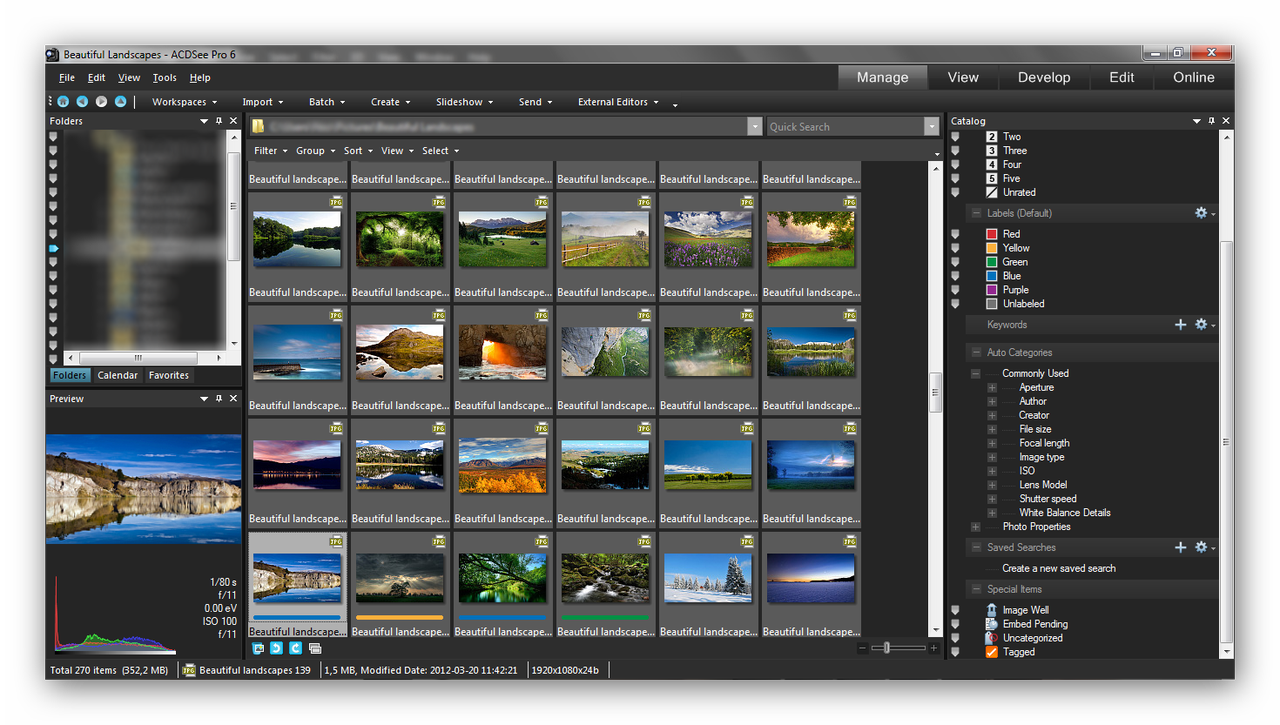Click the thumbnail zoom plus button

tap(934, 648)
